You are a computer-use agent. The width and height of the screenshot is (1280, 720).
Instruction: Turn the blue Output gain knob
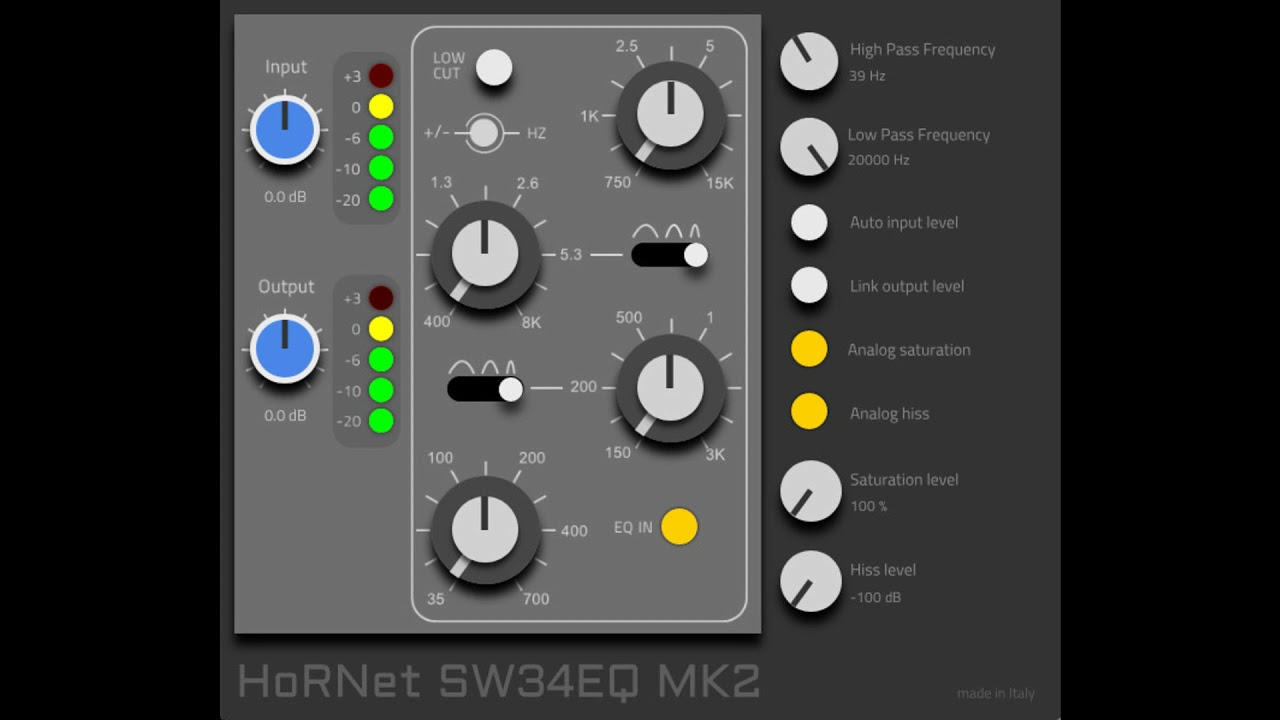click(284, 349)
